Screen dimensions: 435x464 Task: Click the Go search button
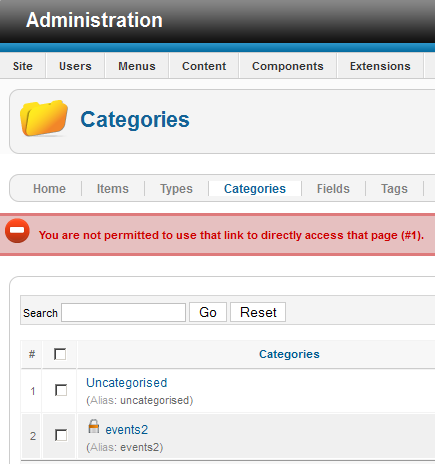(208, 312)
